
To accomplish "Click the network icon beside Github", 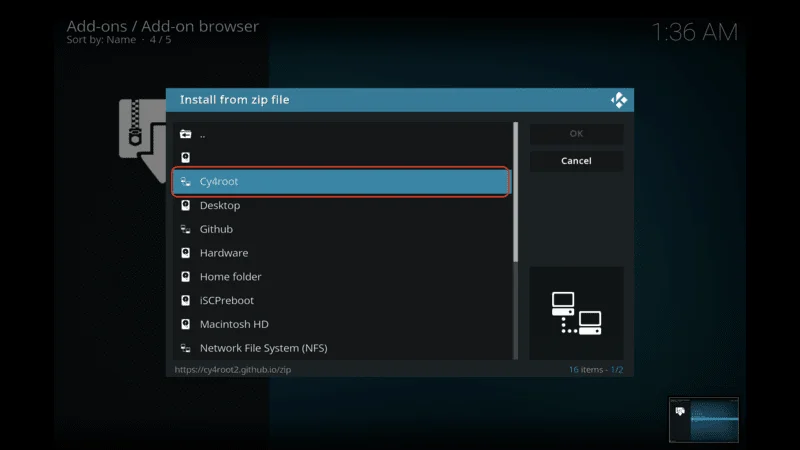I will [185, 229].
